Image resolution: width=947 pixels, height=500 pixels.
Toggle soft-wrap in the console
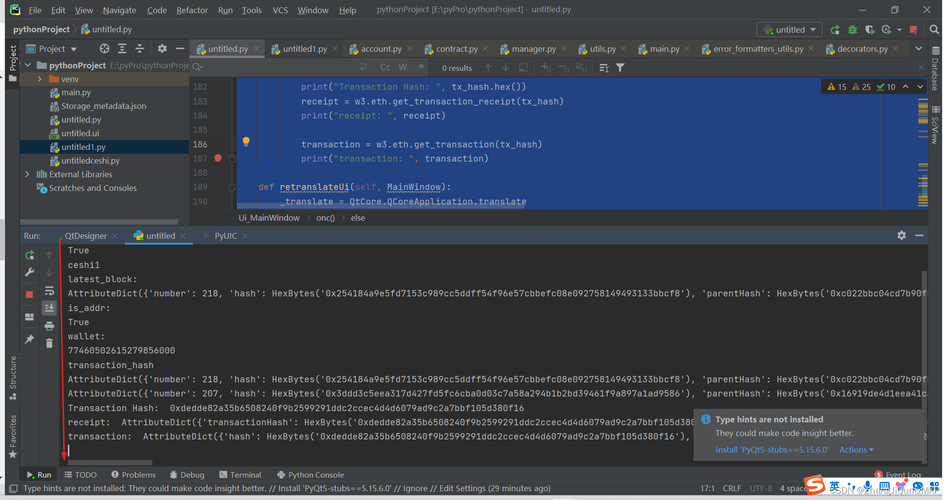coord(50,291)
